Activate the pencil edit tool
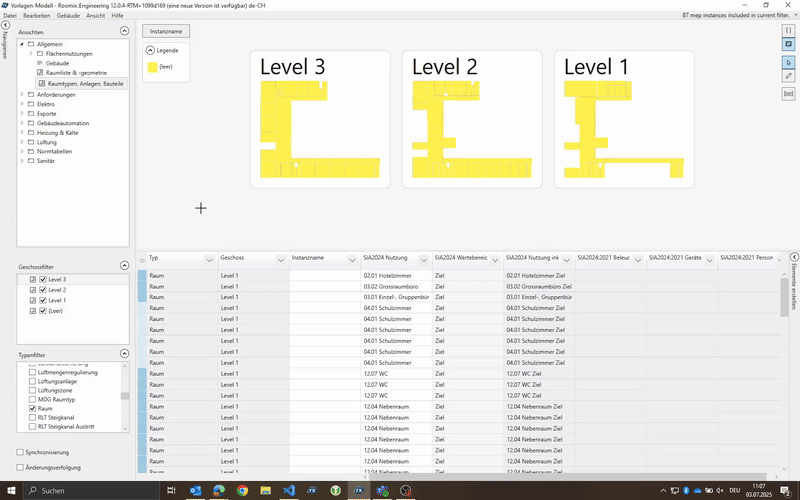Screen dimensions: 800x500 (788, 76)
